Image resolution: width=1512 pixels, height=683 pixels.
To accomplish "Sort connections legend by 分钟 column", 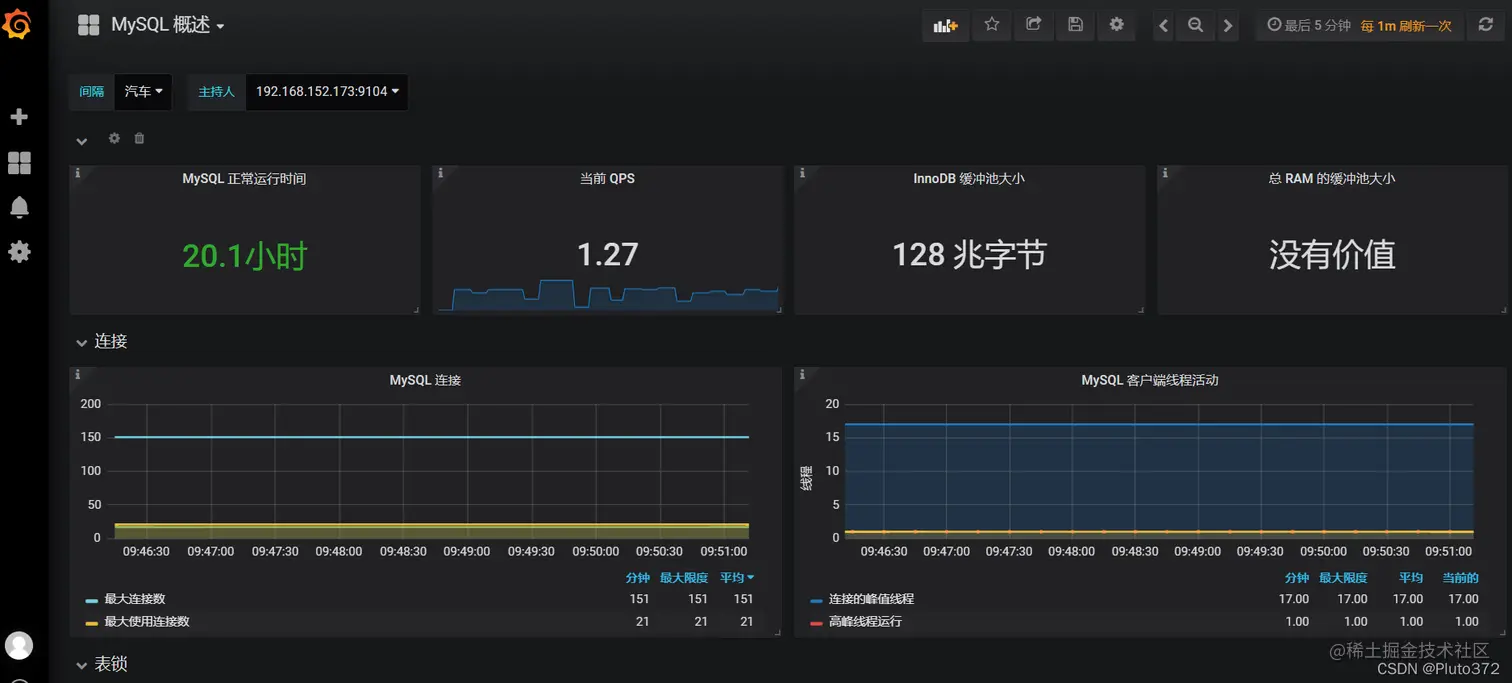I will pos(638,578).
